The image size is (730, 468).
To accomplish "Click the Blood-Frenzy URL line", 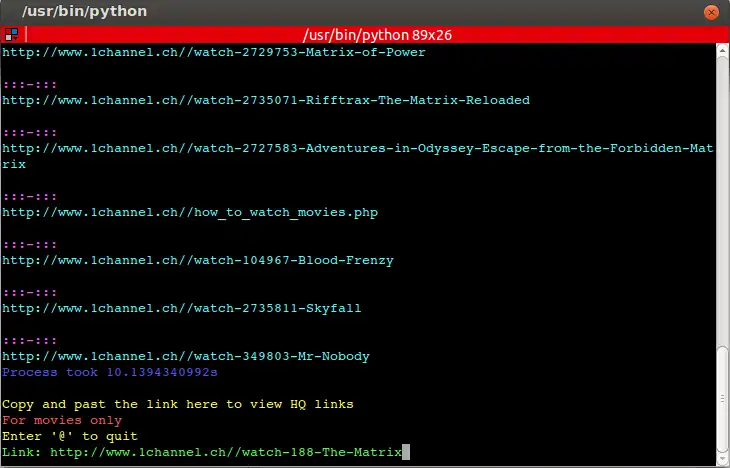I will tap(198, 260).
